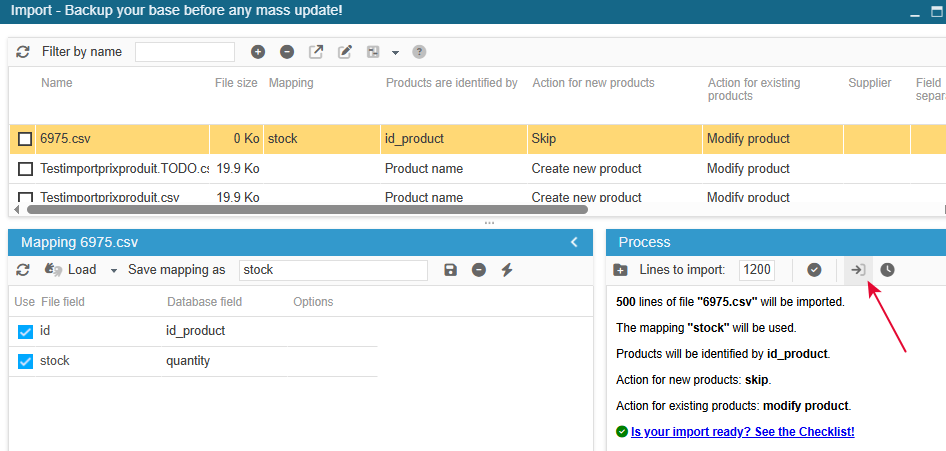Image resolution: width=946 pixels, height=451 pixels.
Task: Click id_product database field in mapping
Action: [x=195, y=331]
